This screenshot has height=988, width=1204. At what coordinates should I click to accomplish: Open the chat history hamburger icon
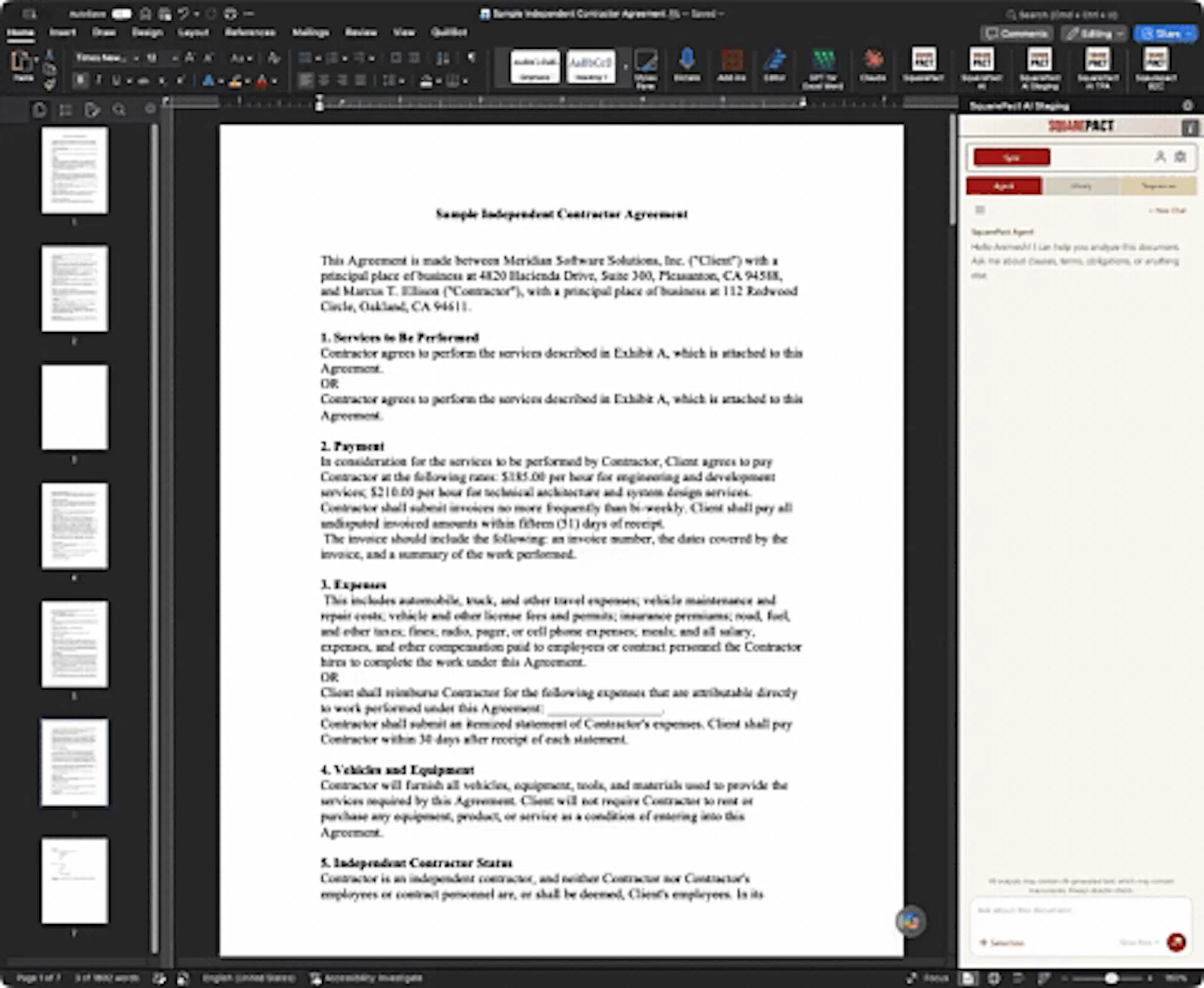pos(980,210)
